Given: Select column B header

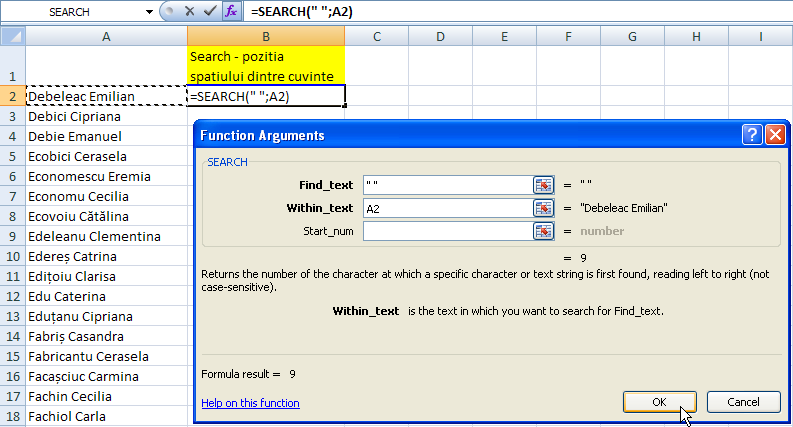Looking at the screenshot, I should [x=266, y=36].
